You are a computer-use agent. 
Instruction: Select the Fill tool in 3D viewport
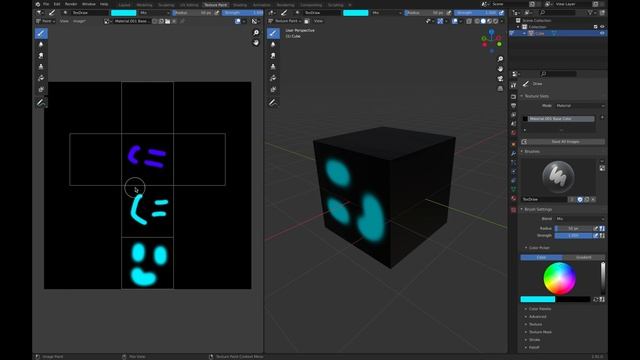pyautogui.click(x=273, y=78)
